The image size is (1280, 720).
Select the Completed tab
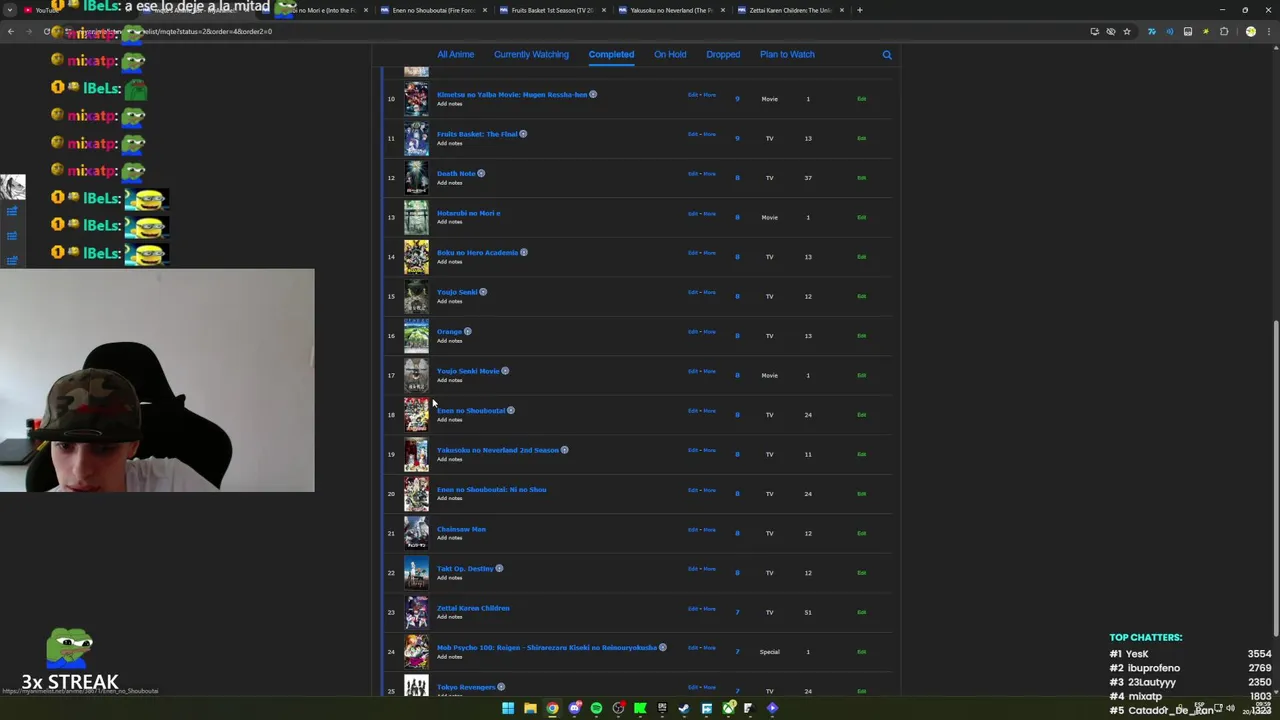click(611, 54)
